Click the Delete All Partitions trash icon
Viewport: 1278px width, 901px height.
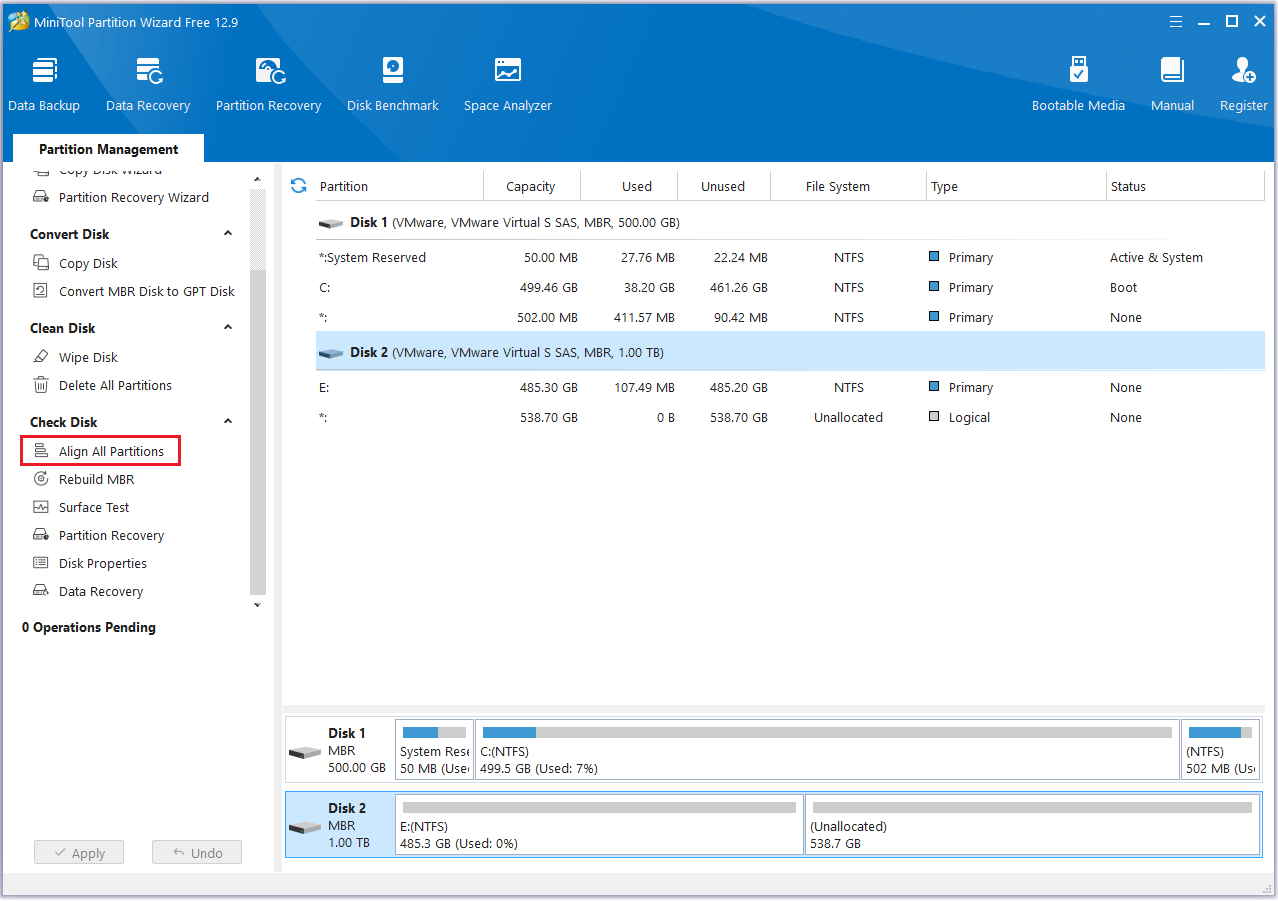(x=41, y=385)
